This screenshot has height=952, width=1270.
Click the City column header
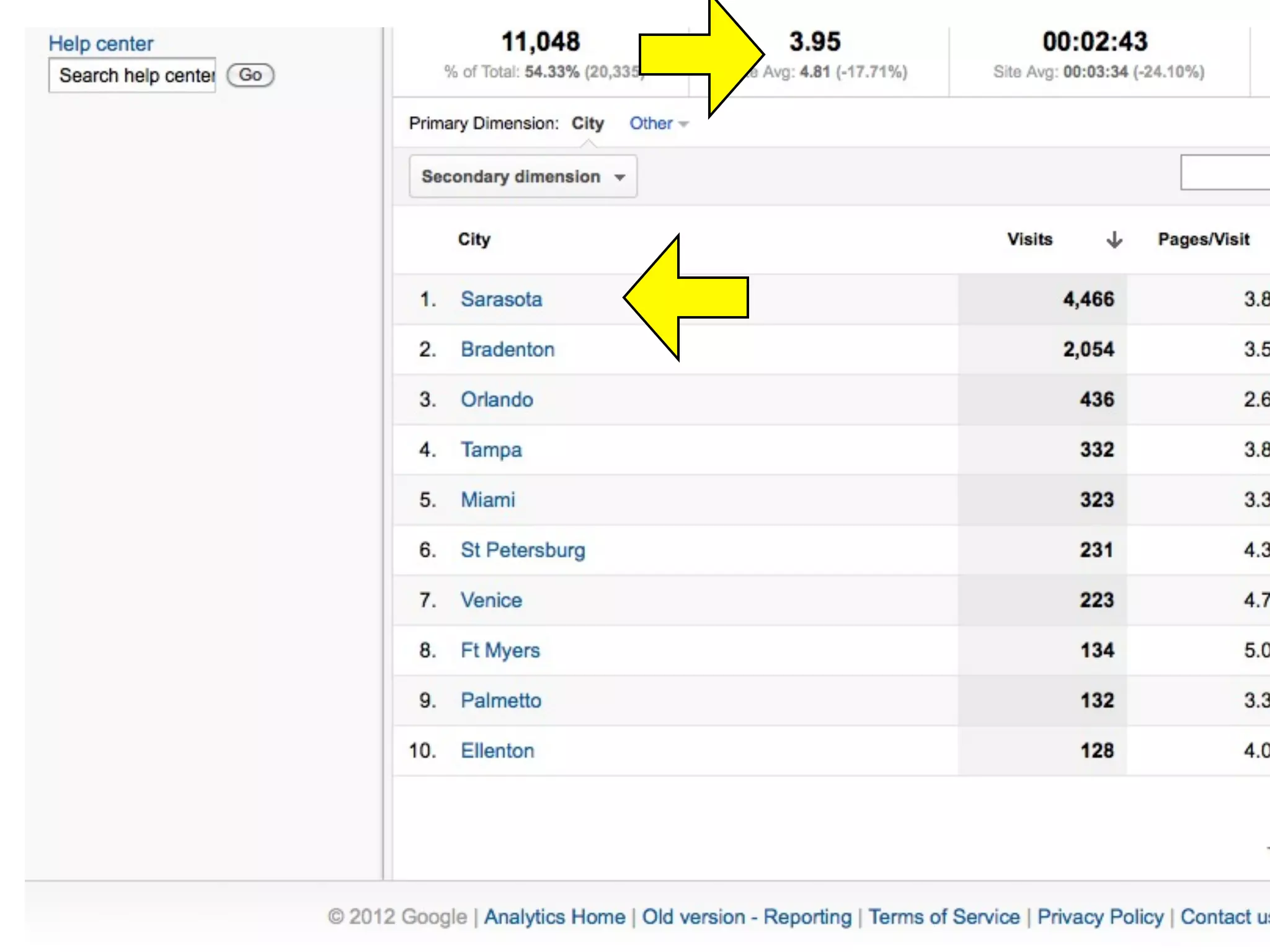click(474, 239)
